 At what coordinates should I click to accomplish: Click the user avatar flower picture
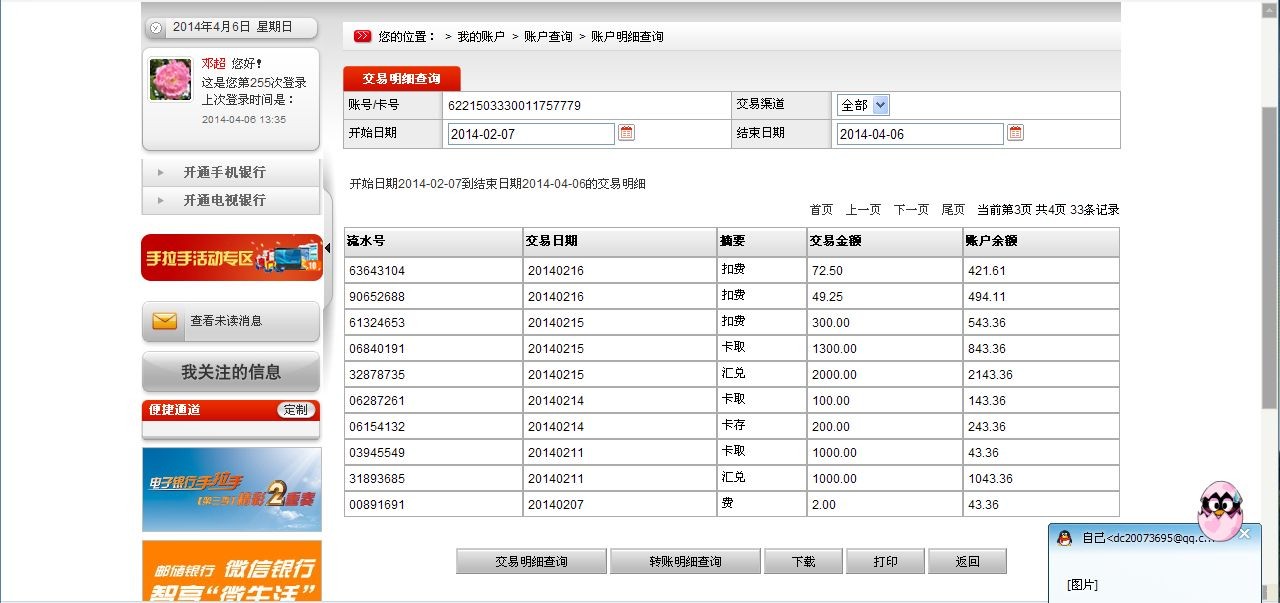click(170, 79)
